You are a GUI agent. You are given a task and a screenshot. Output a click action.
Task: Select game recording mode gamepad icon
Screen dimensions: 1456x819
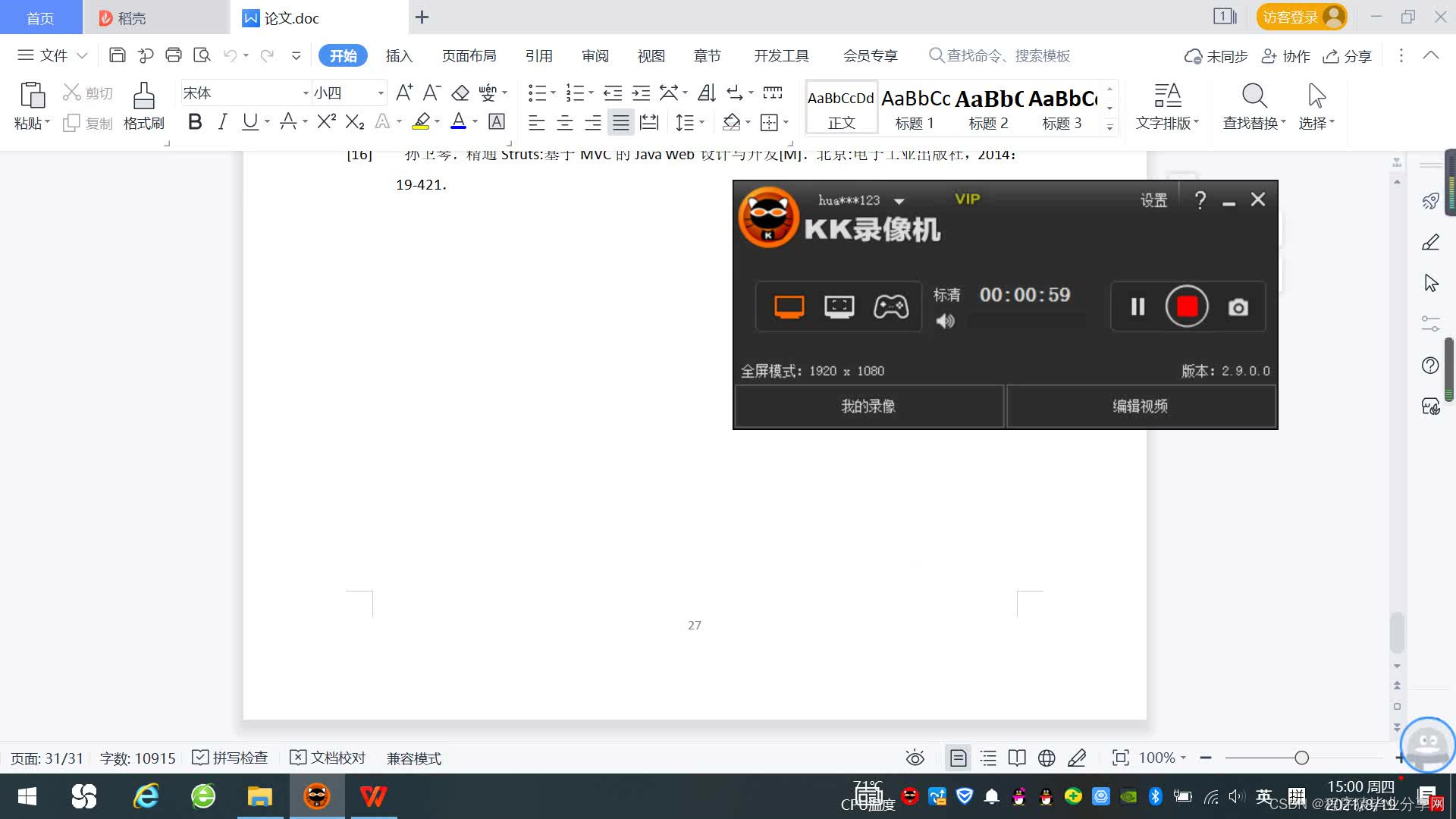[x=890, y=306]
